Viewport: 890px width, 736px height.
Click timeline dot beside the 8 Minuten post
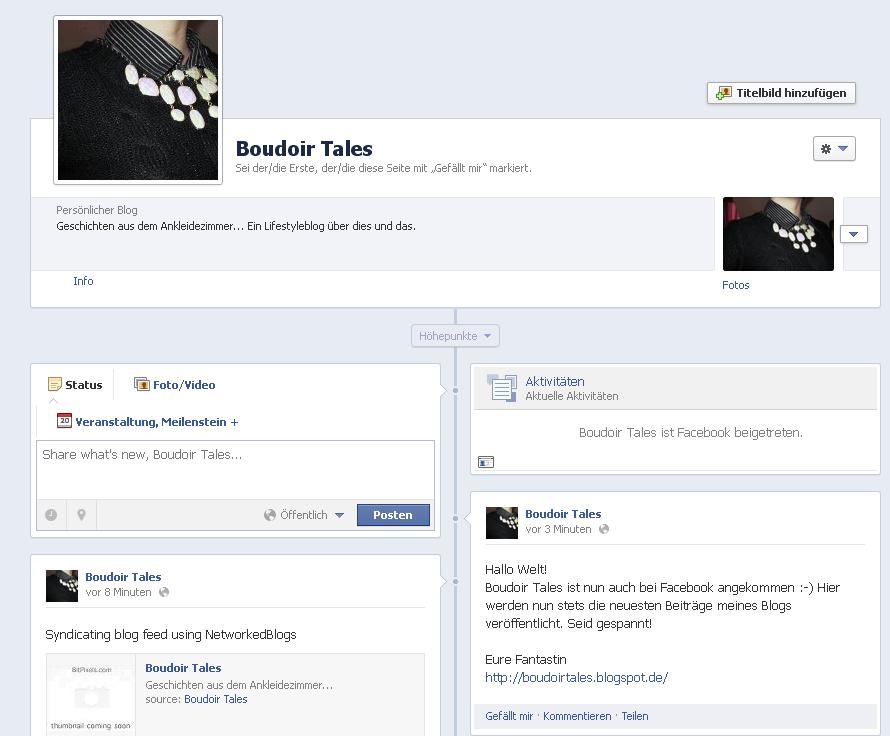455,581
